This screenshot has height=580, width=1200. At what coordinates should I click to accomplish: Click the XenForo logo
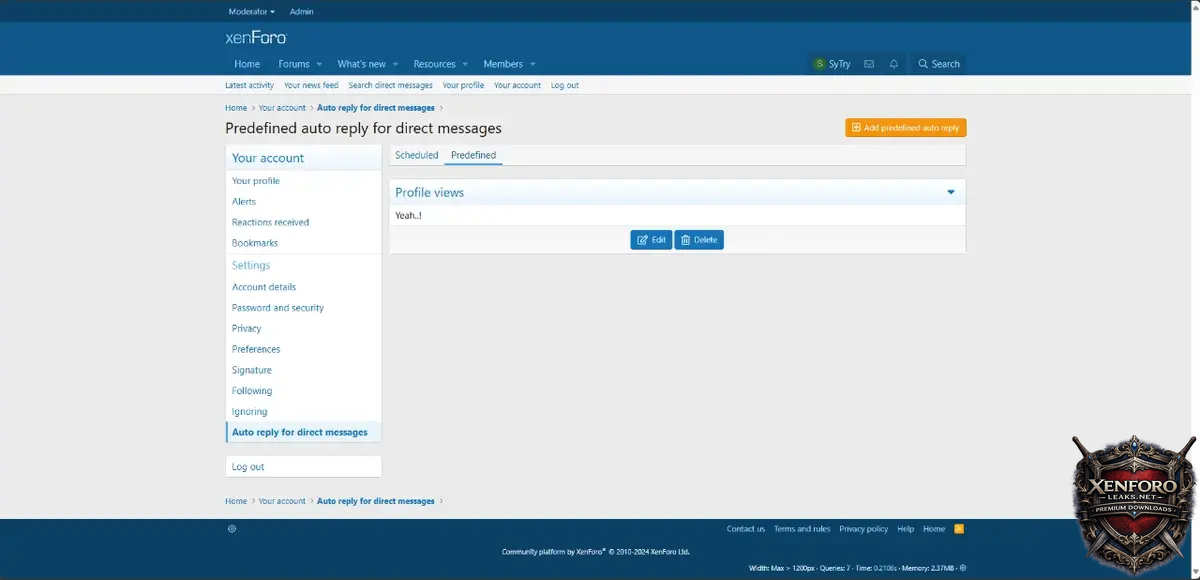pyautogui.click(x=256, y=38)
